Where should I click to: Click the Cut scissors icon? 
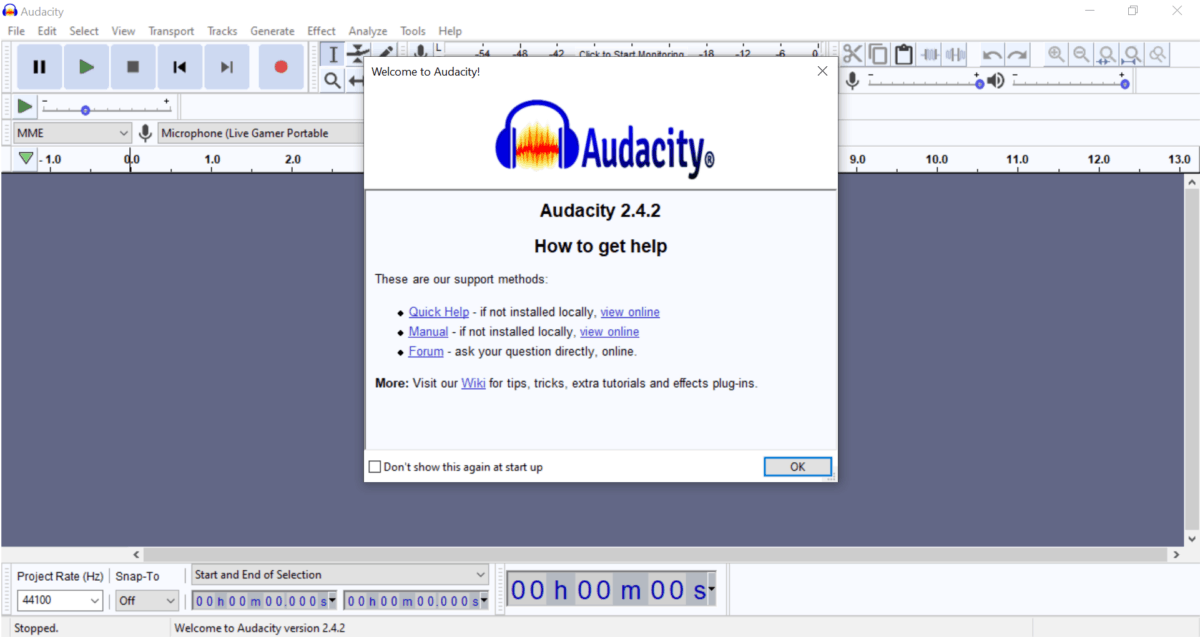[x=852, y=55]
